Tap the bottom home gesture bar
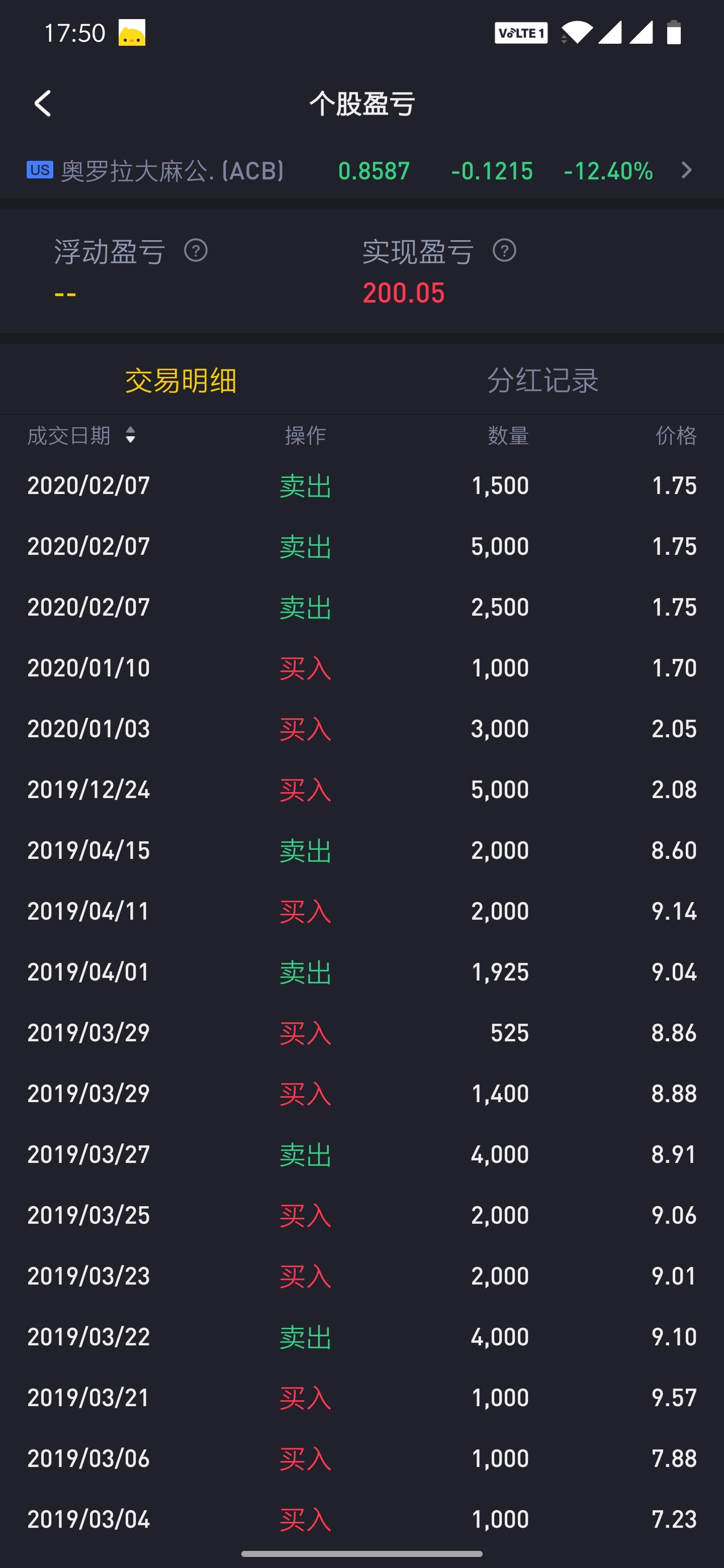This screenshot has width=724, height=1568. click(x=361, y=1553)
